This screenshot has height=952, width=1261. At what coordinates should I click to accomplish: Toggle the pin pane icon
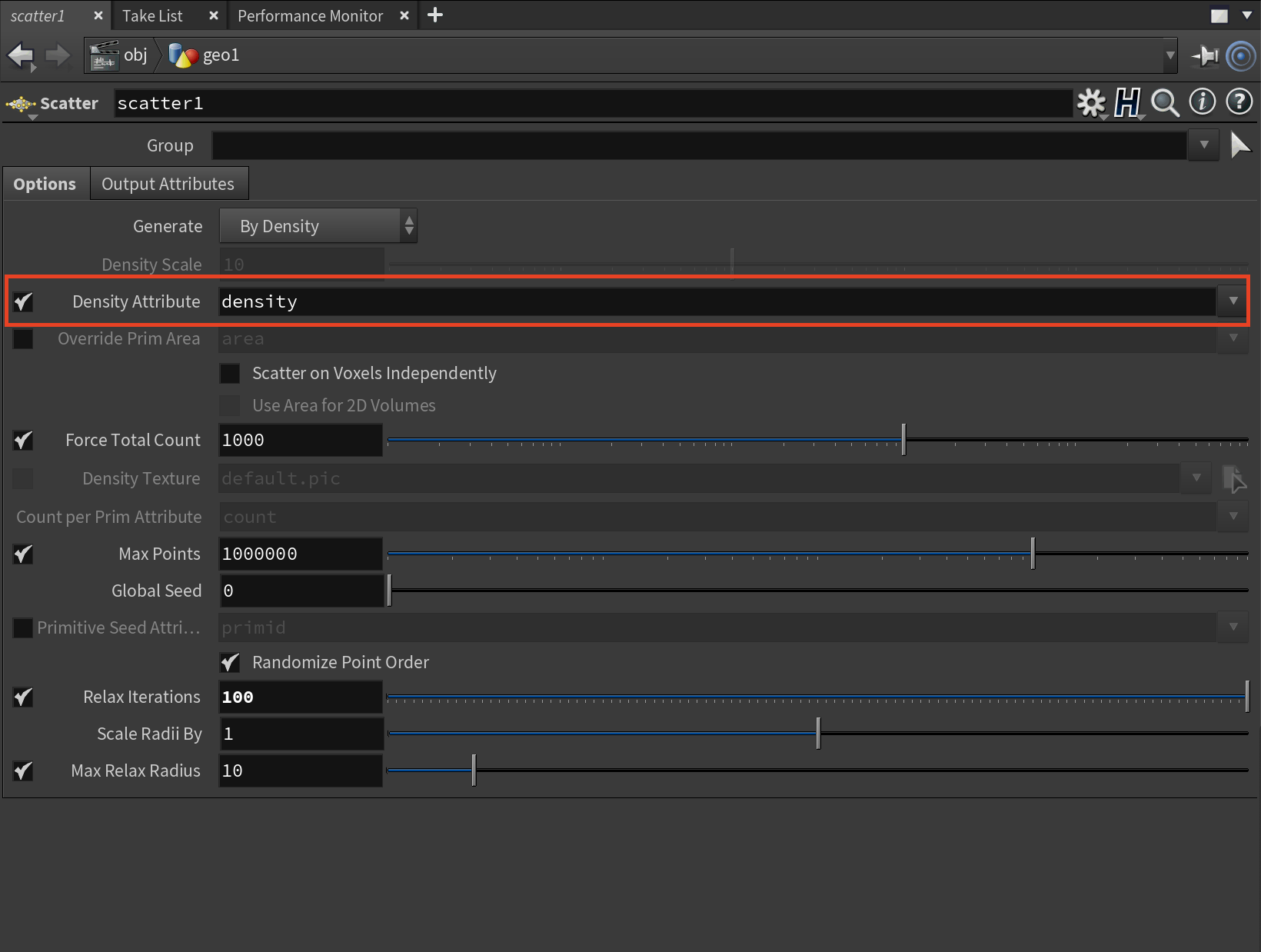coord(1205,56)
